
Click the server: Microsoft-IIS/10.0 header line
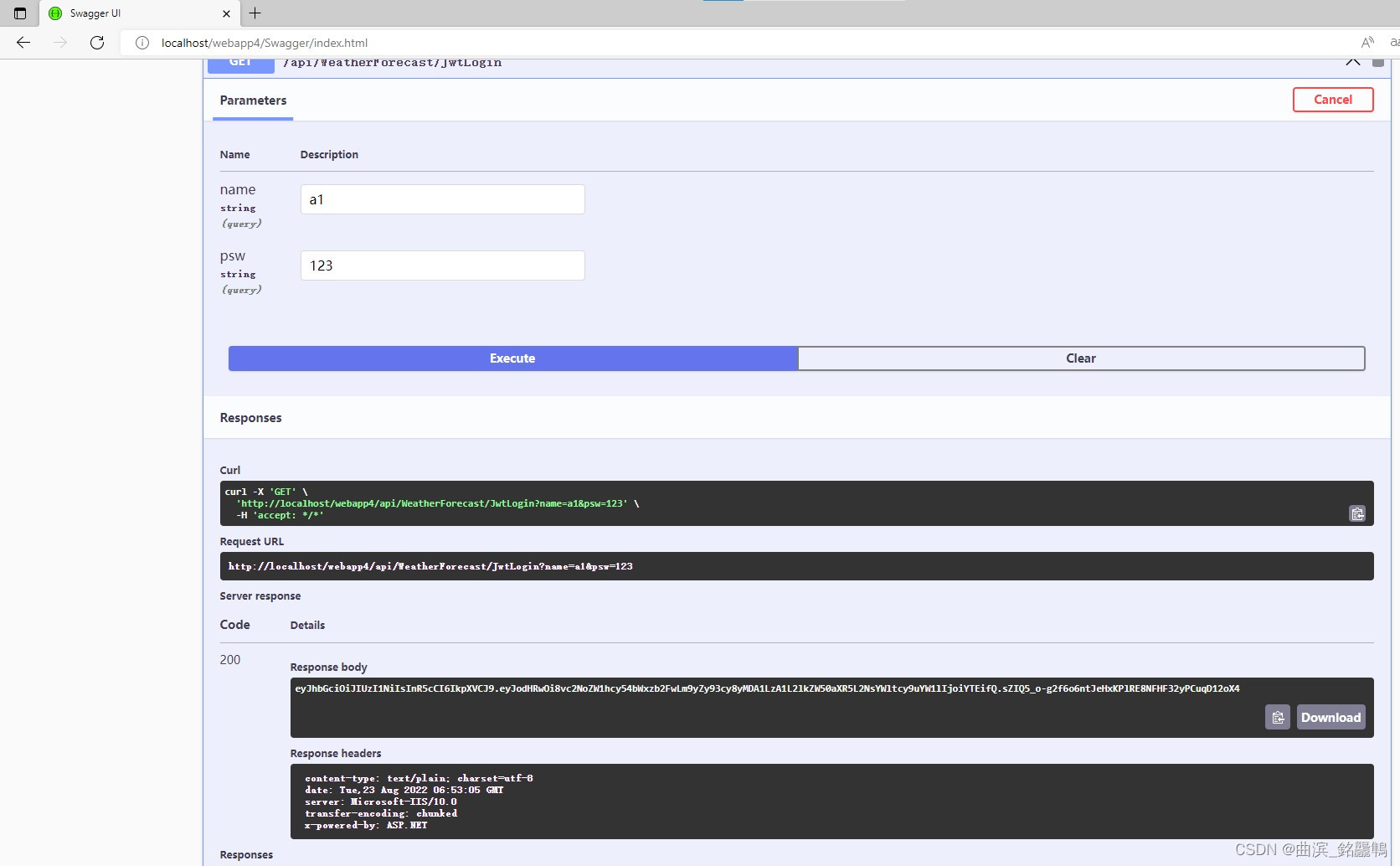point(381,802)
